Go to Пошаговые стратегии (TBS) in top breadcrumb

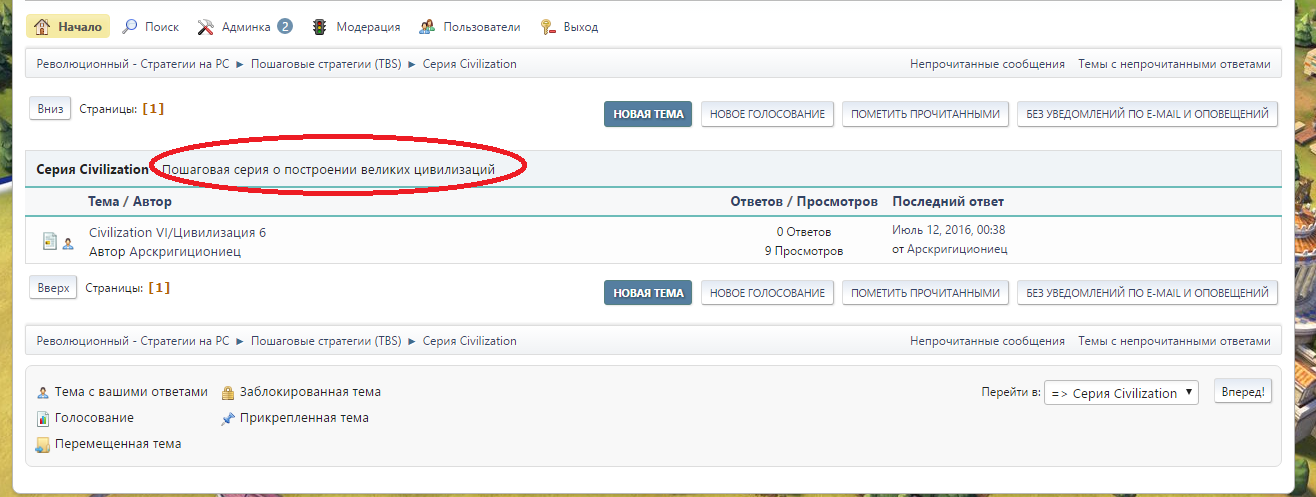[x=326, y=64]
